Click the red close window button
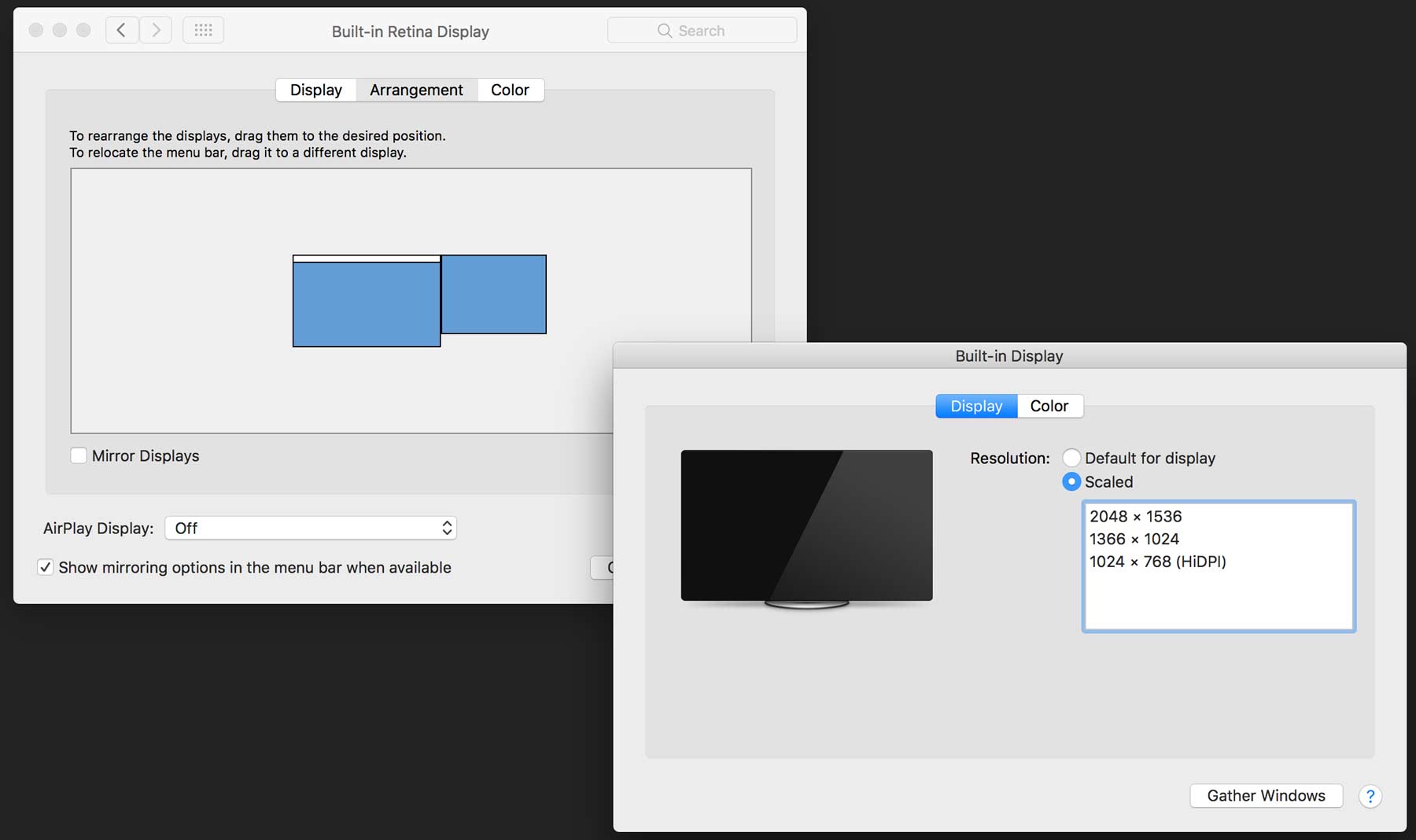The height and width of the screenshot is (840, 1416). 36,31
